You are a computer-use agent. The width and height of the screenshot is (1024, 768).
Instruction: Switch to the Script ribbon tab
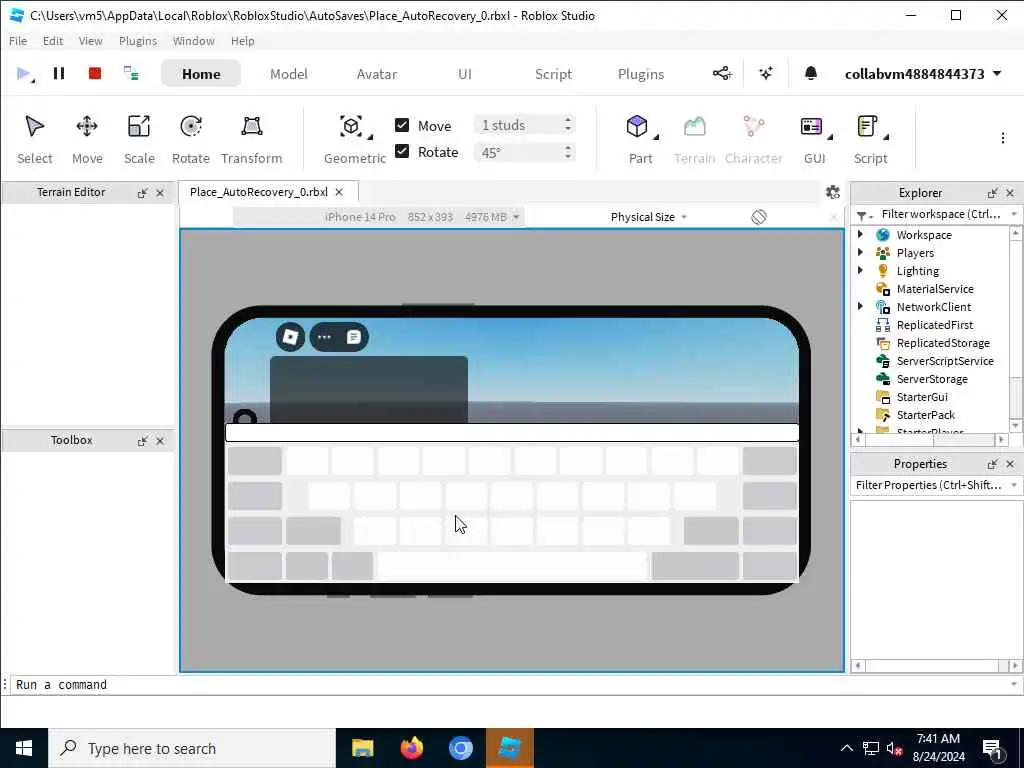[x=553, y=74]
